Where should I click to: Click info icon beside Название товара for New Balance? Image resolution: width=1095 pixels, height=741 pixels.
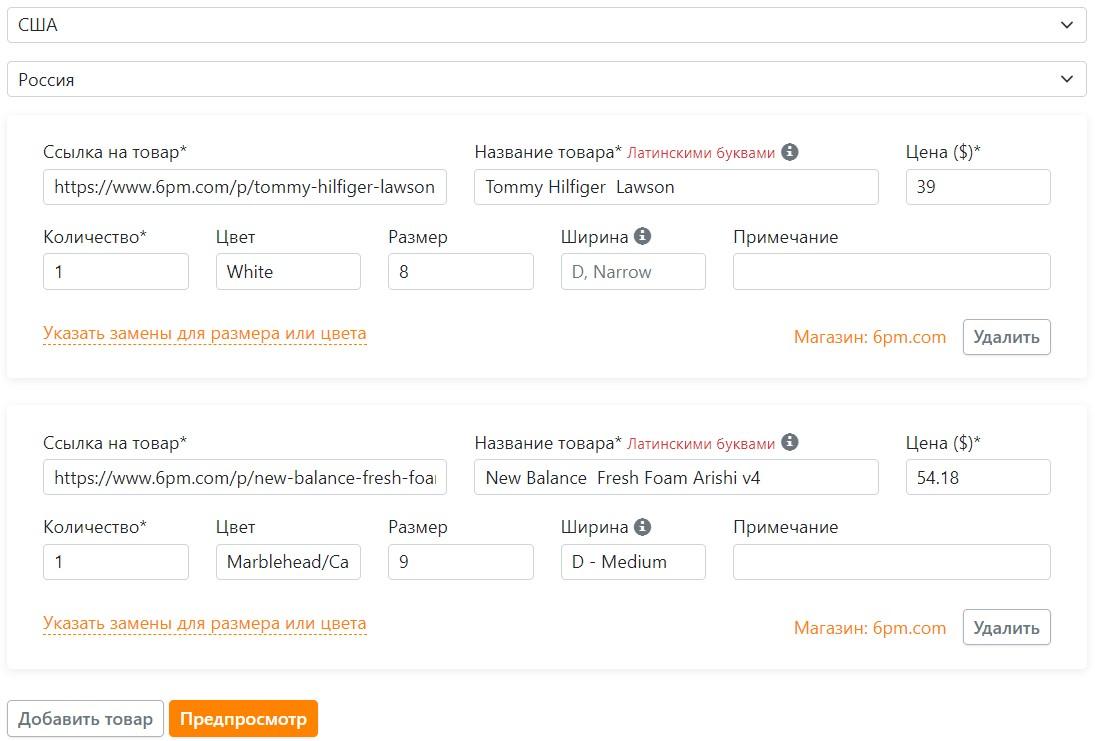click(790, 442)
